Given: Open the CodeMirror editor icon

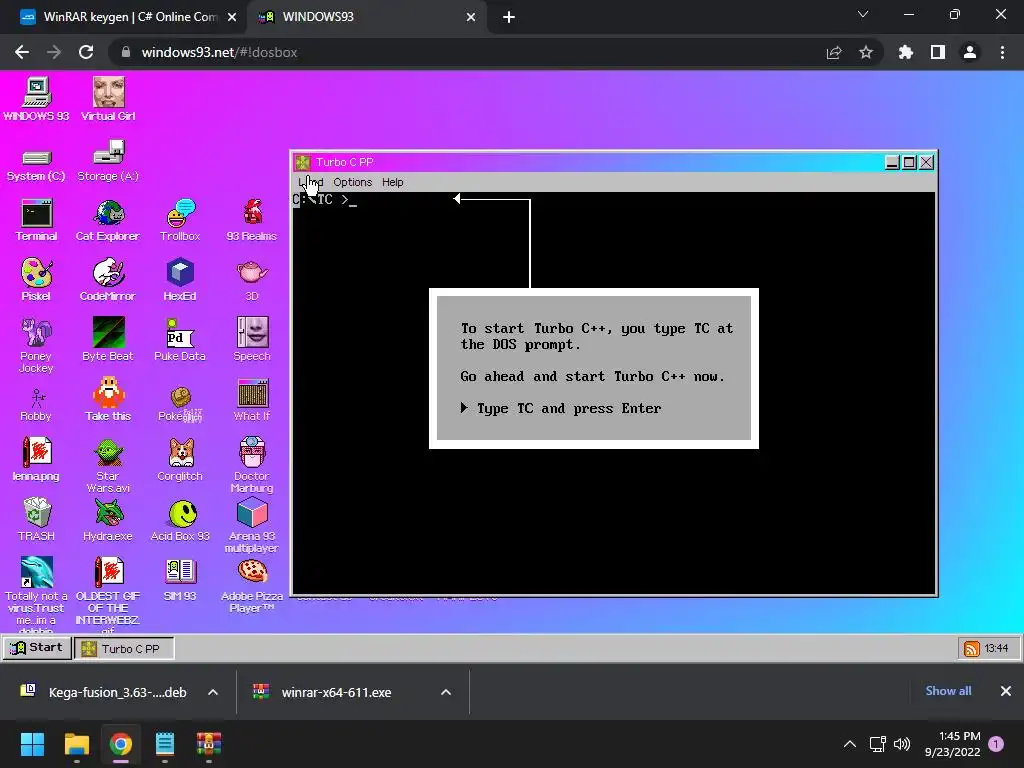Looking at the screenshot, I should coord(108,280).
